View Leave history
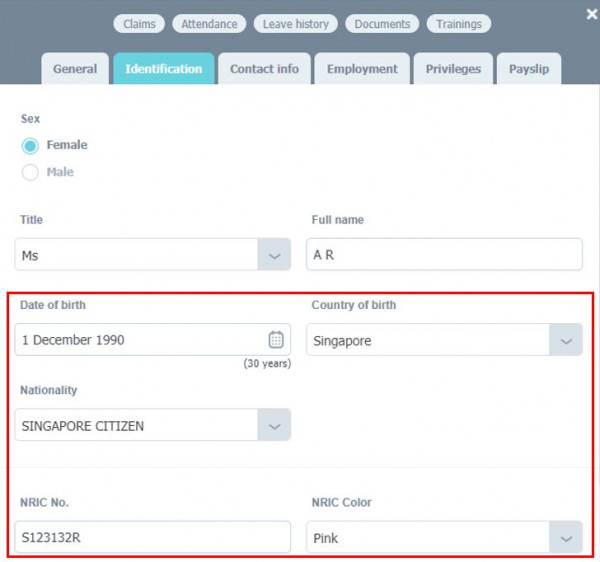The width and height of the screenshot is (600, 562). point(295,24)
